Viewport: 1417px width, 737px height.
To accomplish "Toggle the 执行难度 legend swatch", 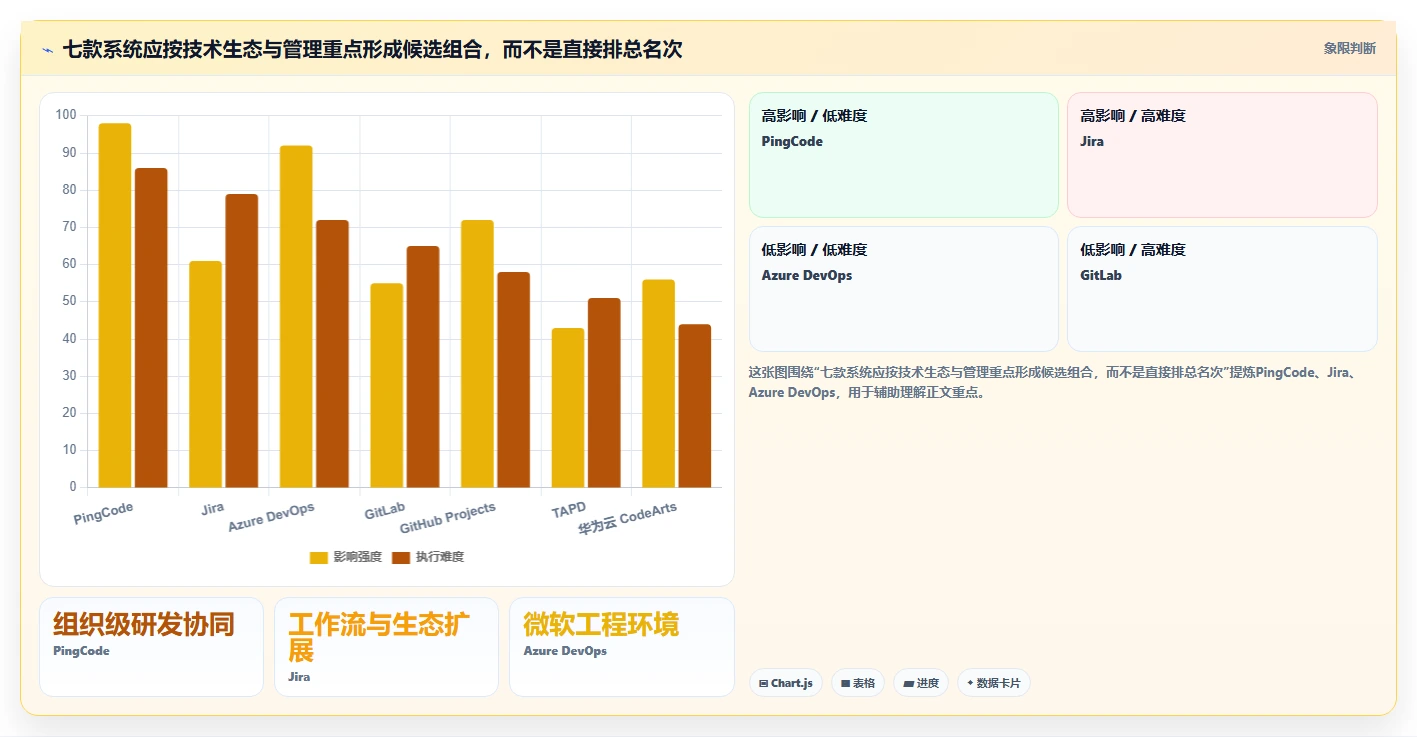I will pos(401,558).
